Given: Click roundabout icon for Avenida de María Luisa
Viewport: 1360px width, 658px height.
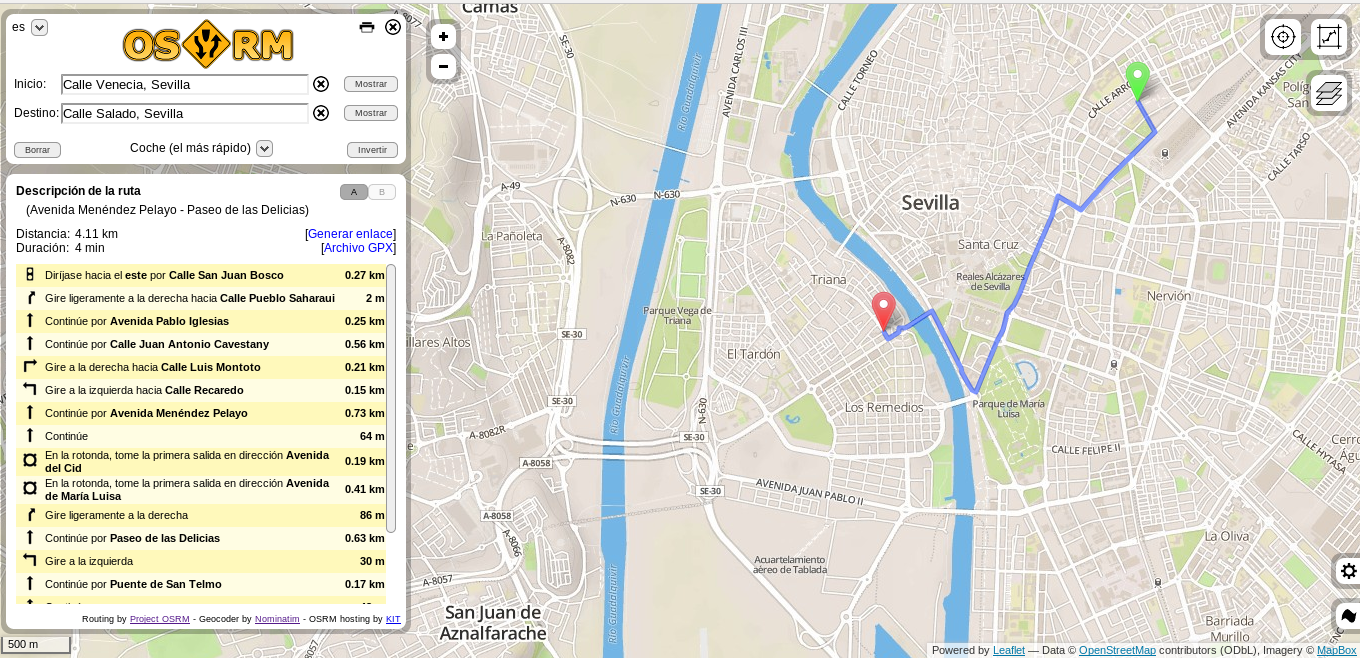Looking at the screenshot, I should pyautogui.click(x=30, y=489).
